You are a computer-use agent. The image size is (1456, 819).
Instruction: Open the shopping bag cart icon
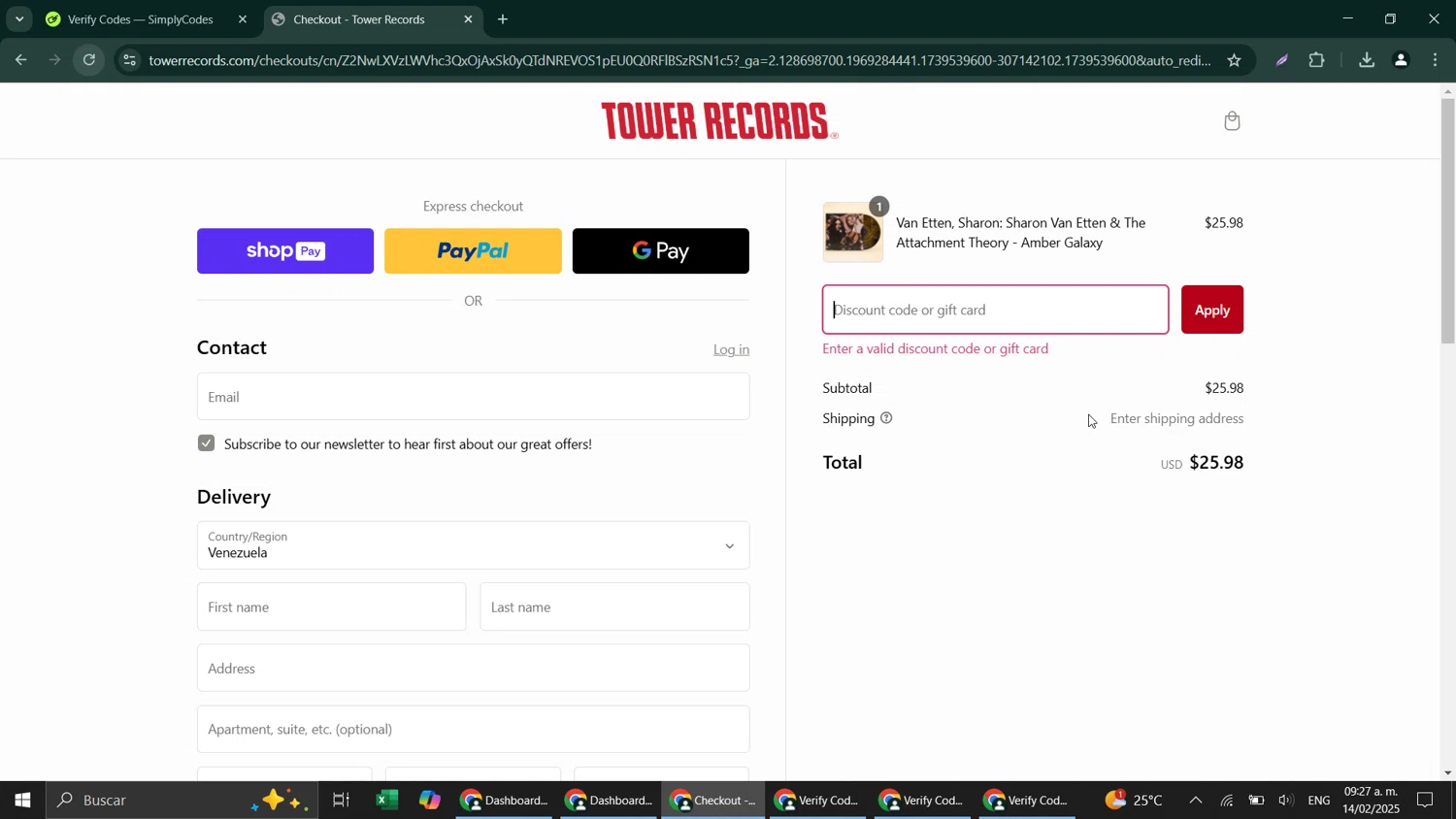1232,121
